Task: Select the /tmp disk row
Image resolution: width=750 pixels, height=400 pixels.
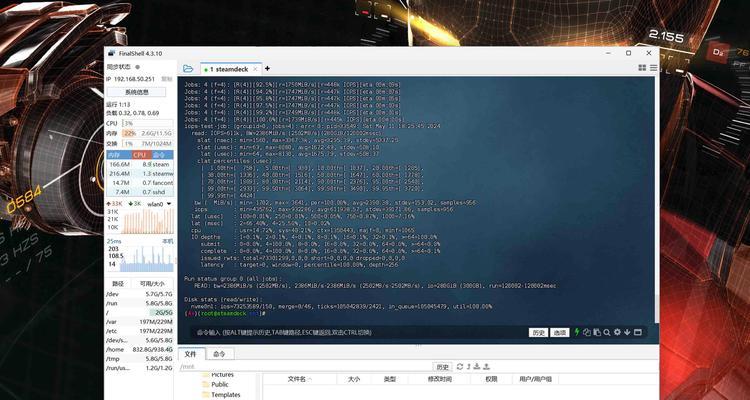Action: (140, 358)
